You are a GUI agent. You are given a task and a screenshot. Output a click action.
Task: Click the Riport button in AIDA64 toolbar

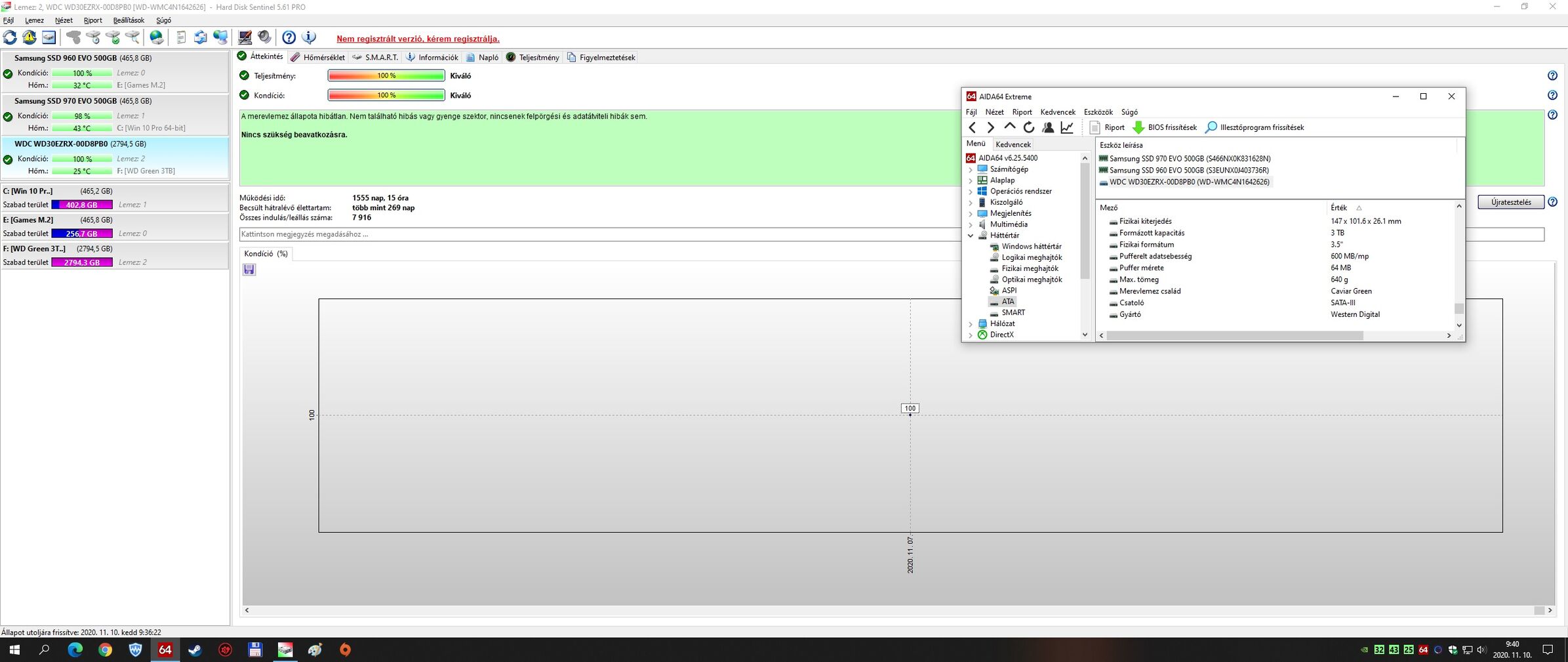point(1107,127)
